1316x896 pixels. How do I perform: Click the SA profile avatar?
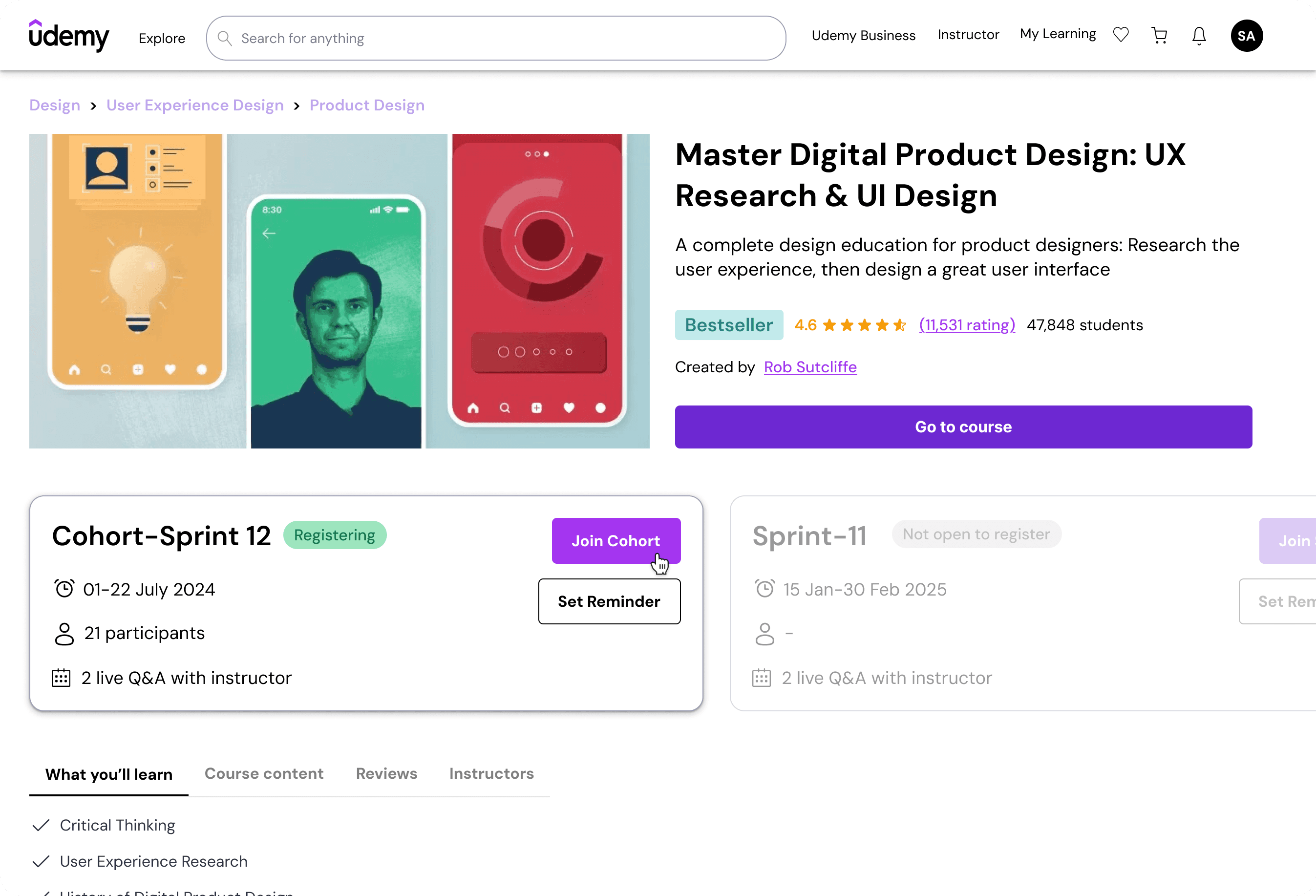point(1246,35)
